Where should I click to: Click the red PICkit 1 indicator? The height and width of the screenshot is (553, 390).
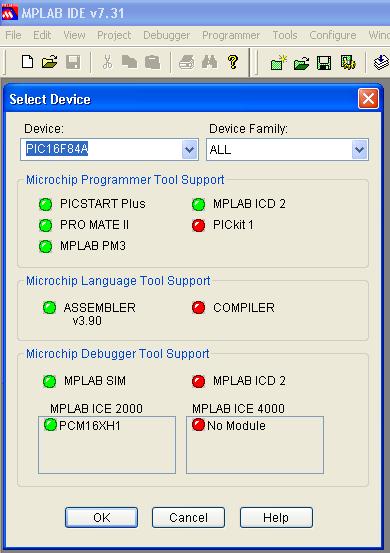point(199,225)
